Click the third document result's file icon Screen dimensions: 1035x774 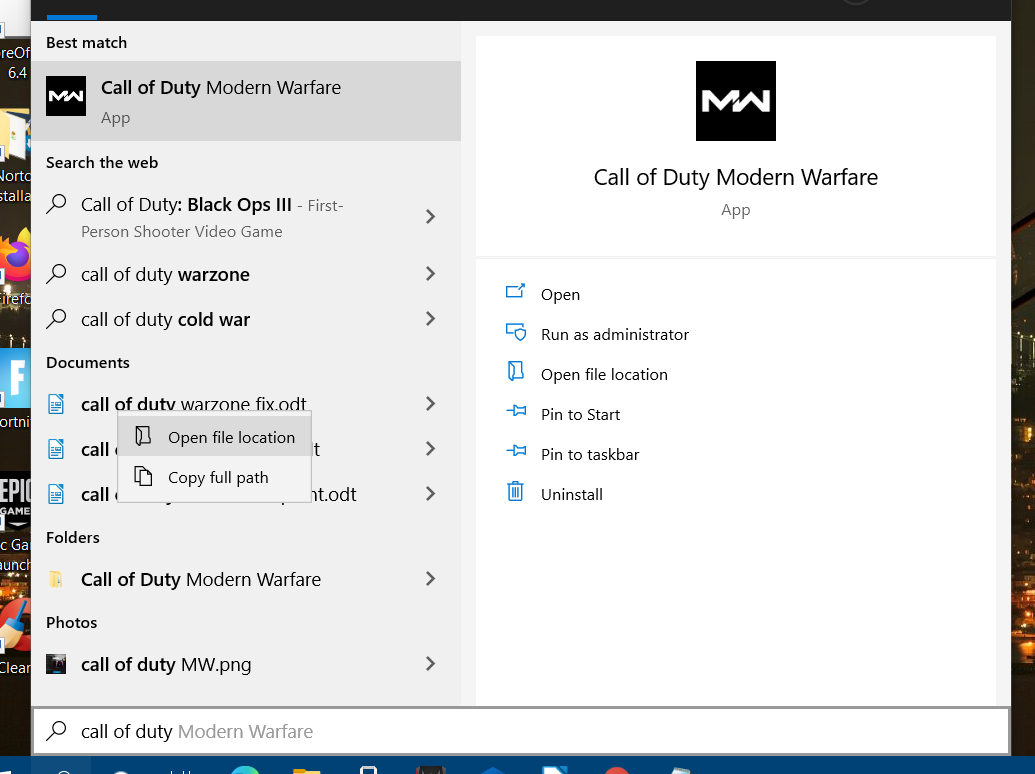[56, 494]
